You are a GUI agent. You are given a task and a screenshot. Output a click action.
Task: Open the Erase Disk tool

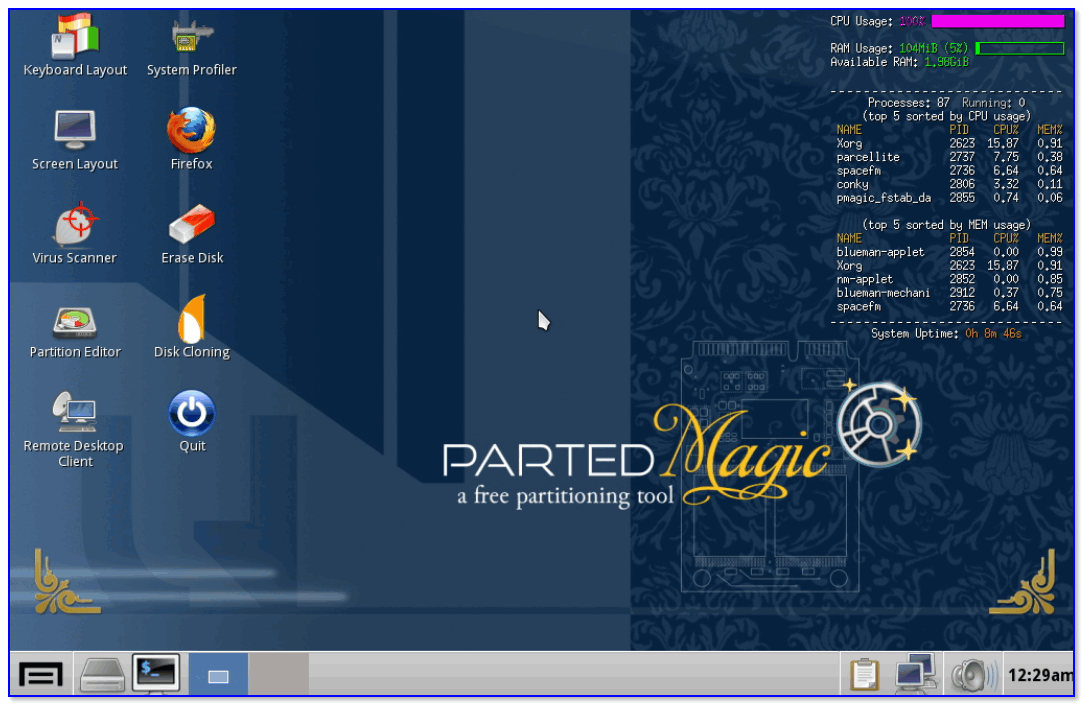191,224
